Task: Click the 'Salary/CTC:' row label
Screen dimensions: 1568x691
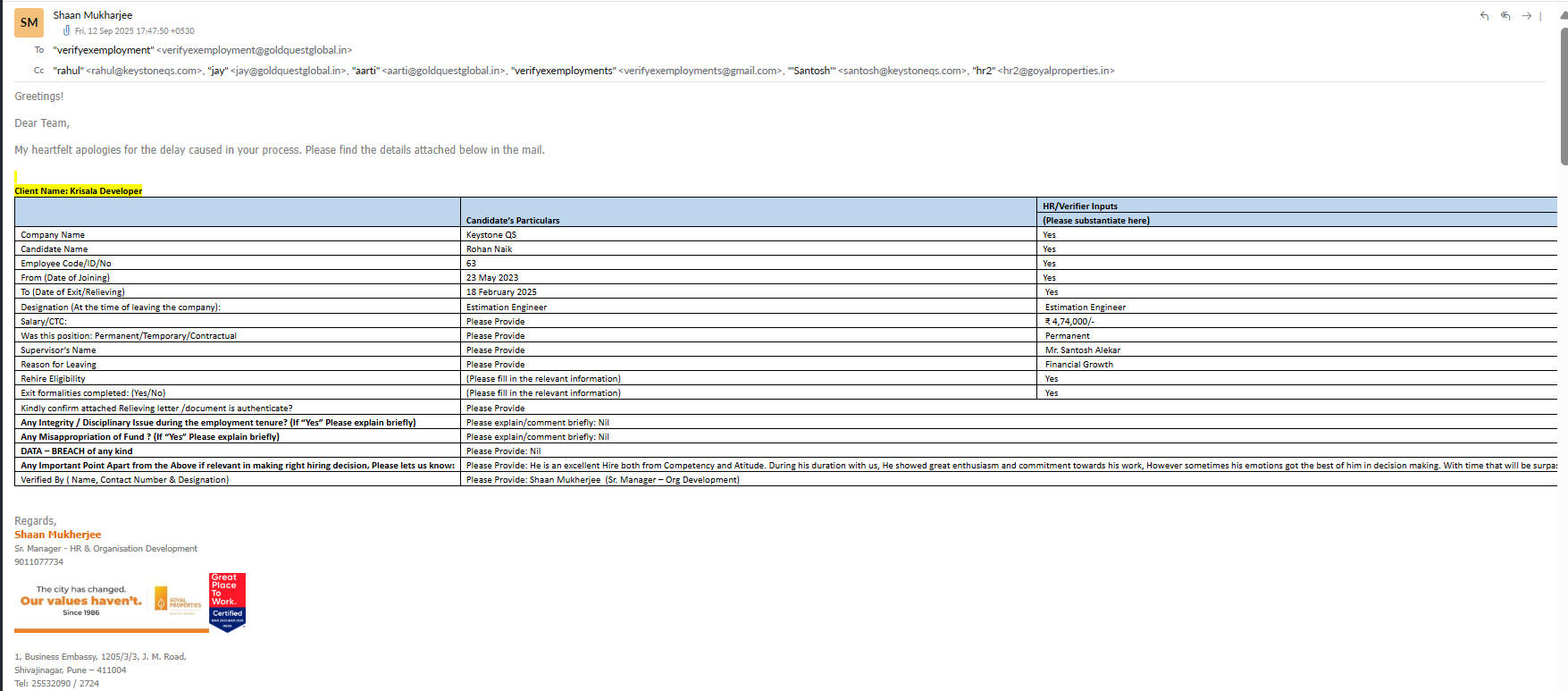Action: tap(44, 321)
